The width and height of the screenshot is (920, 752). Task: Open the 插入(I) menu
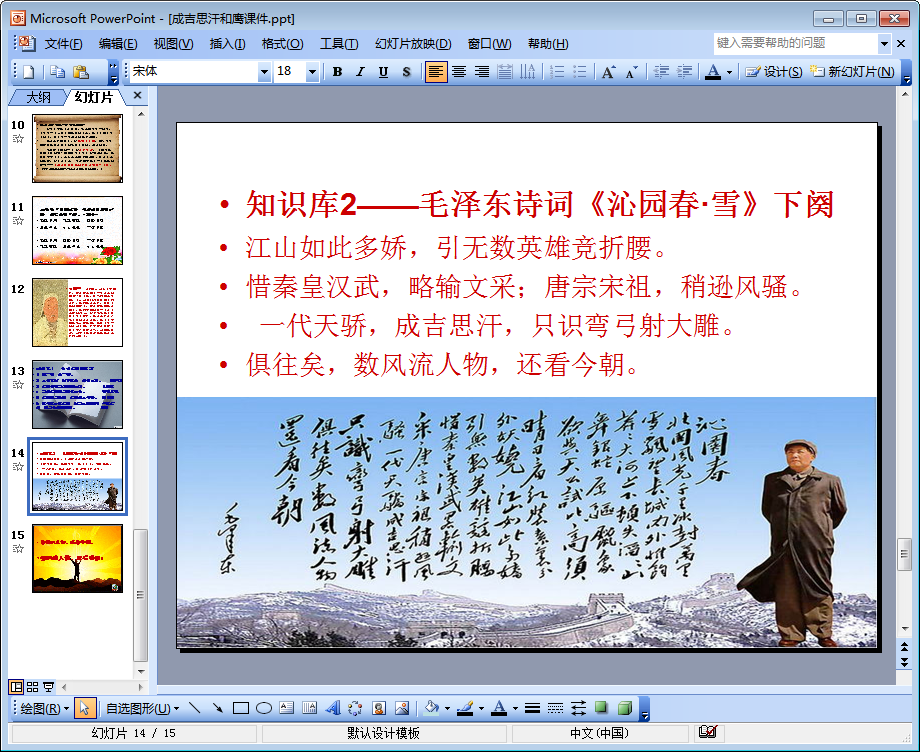pyautogui.click(x=227, y=43)
